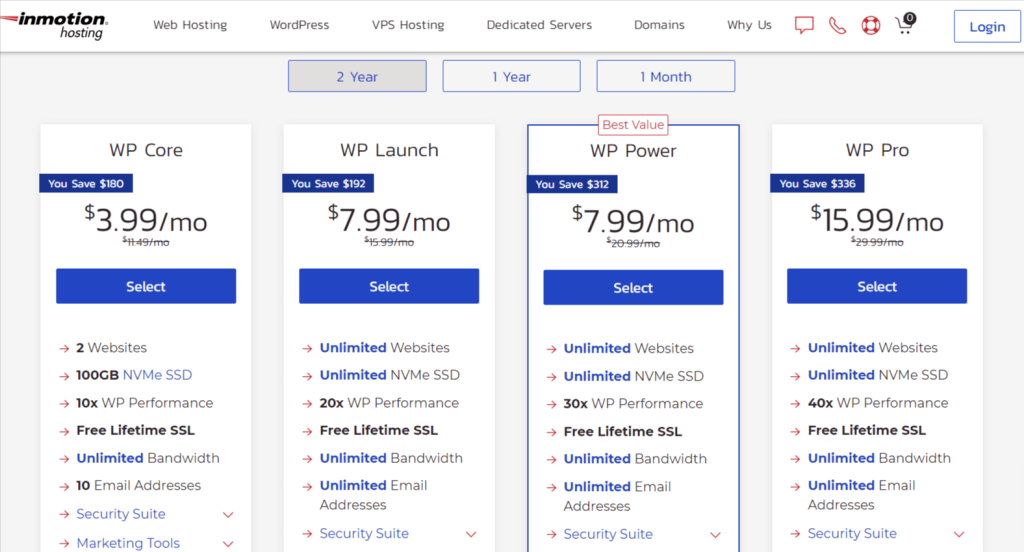Open the live chat icon
This screenshot has width=1024, height=552.
click(x=804, y=25)
